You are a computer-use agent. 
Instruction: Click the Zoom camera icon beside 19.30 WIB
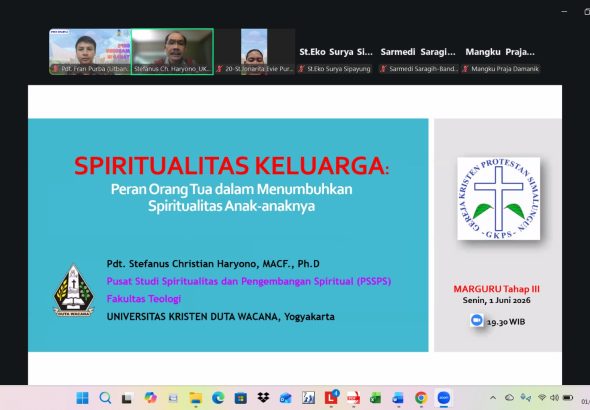pyautogui.click(x=477, y=320)
